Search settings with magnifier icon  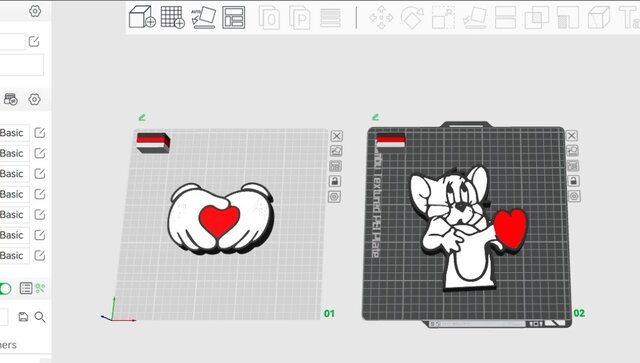click(40, 317)
